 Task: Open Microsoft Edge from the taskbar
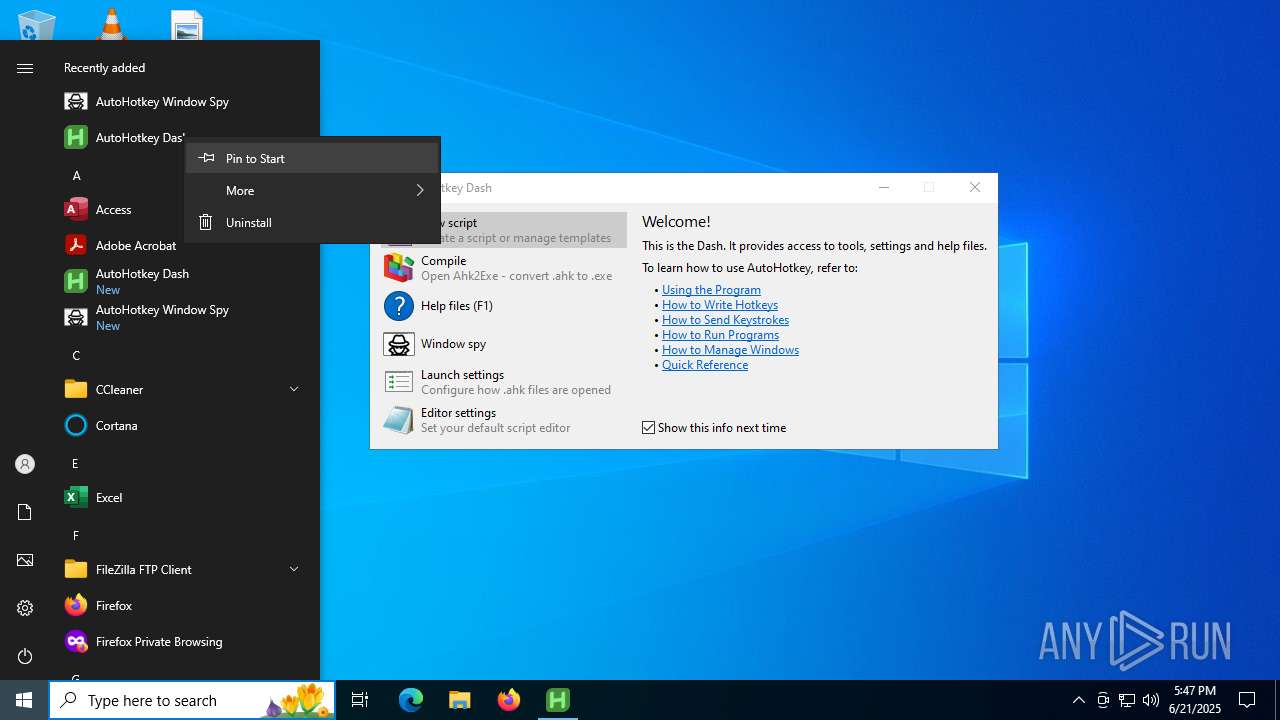(x=411, y=700)
